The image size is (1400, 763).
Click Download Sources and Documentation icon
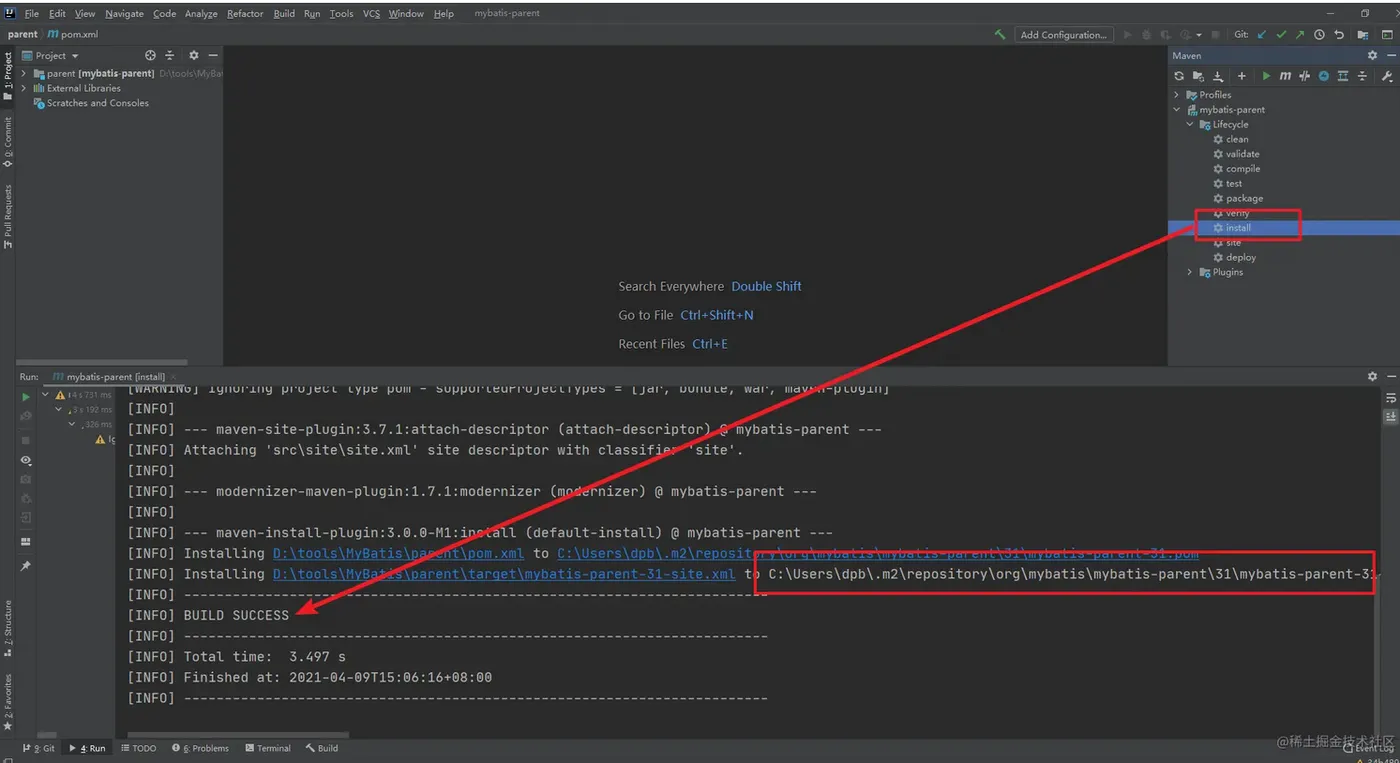pyautogui.click(x=1218, y=76)
